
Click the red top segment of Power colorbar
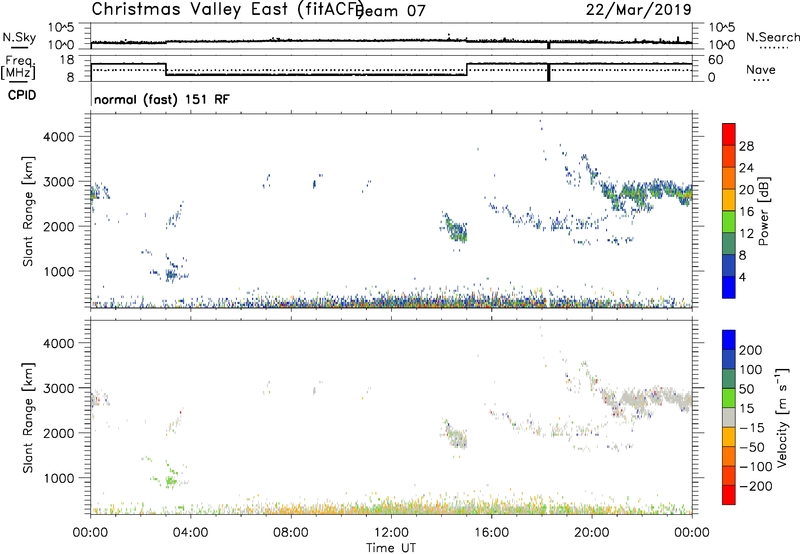click(x=729, y=134)
